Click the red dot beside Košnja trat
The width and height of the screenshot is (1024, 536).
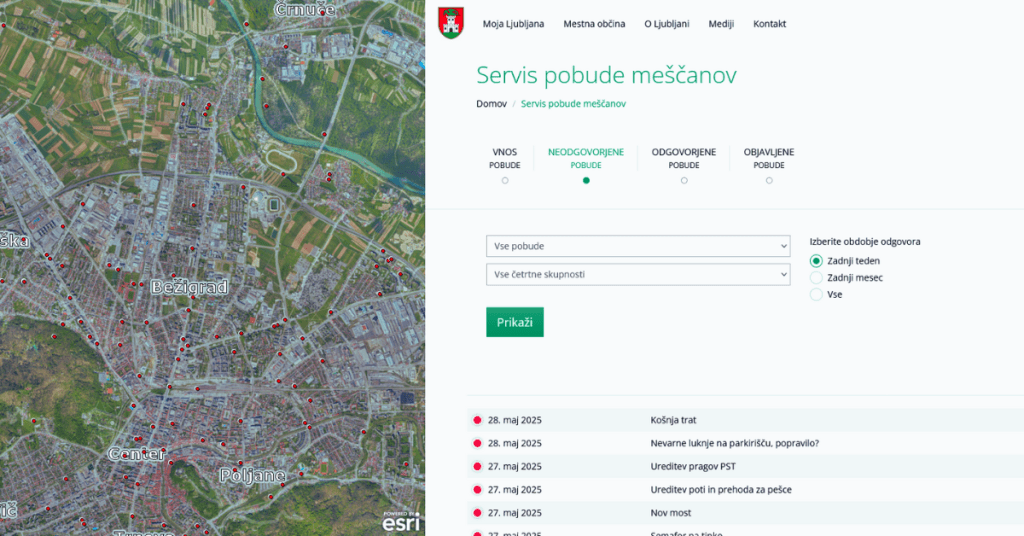point(477,420)
